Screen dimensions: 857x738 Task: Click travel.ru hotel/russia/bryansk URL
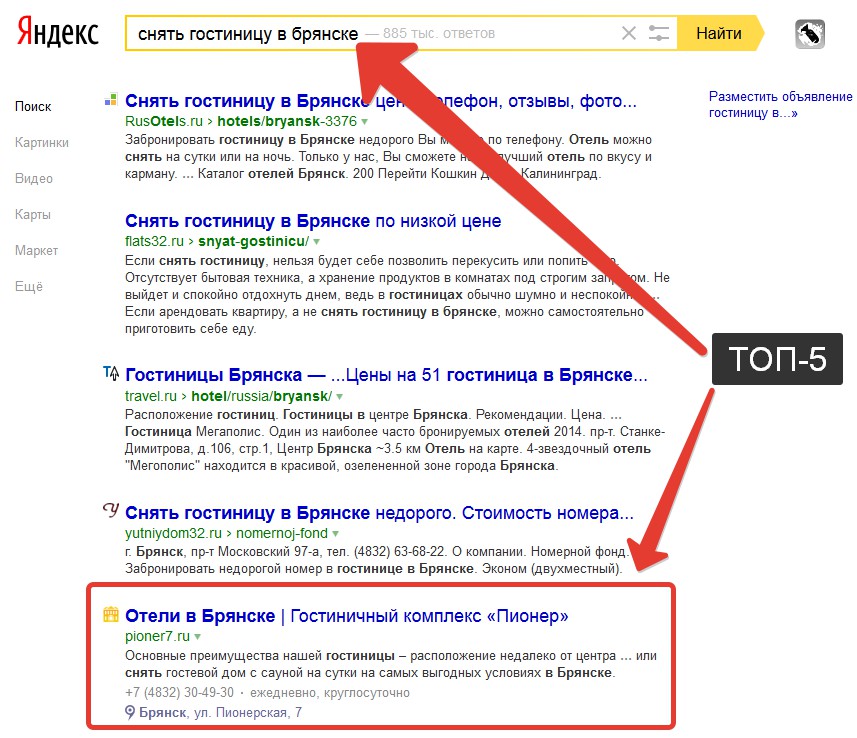pyautogui.click(x=228, y=396)
